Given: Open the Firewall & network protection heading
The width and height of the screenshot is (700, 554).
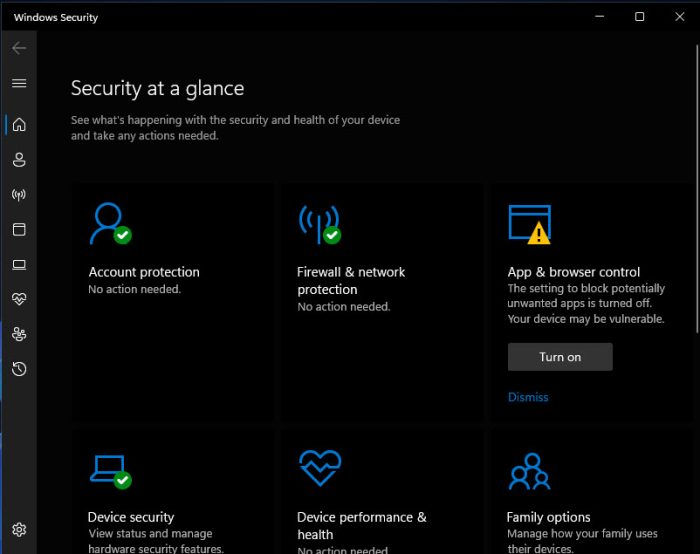Looking at the screenshot, I should (x=351, y=280).
